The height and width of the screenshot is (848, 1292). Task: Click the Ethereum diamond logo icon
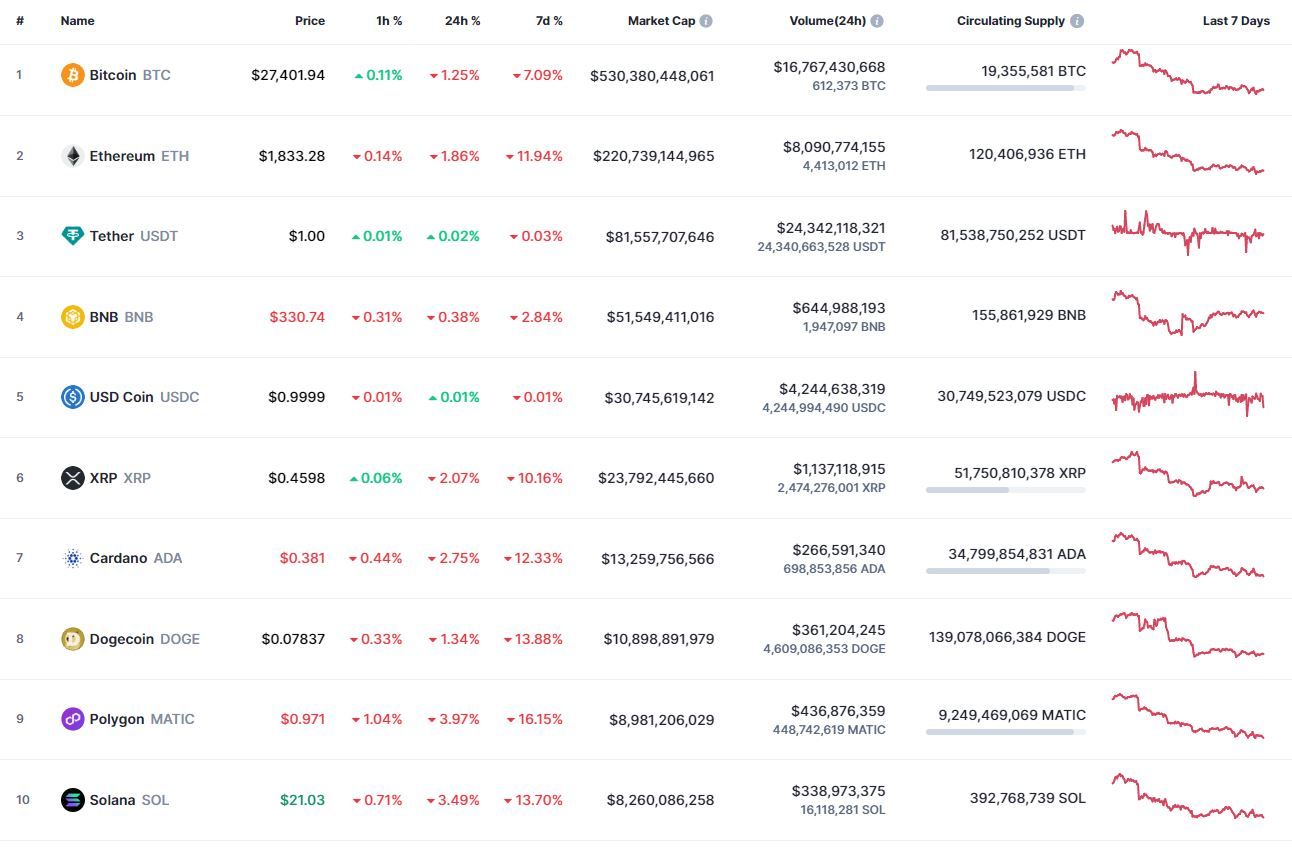click(x=73, y=156)
